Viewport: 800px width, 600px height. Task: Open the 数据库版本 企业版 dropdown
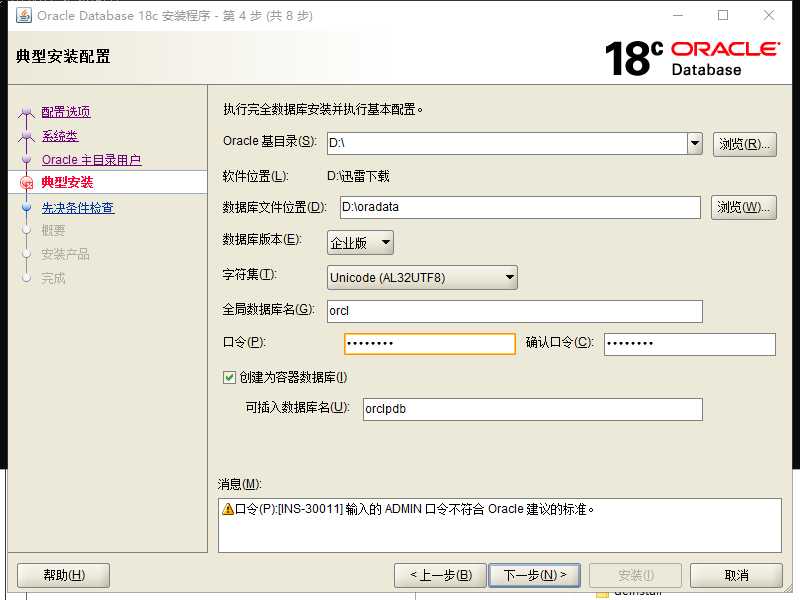coord(360,242)
